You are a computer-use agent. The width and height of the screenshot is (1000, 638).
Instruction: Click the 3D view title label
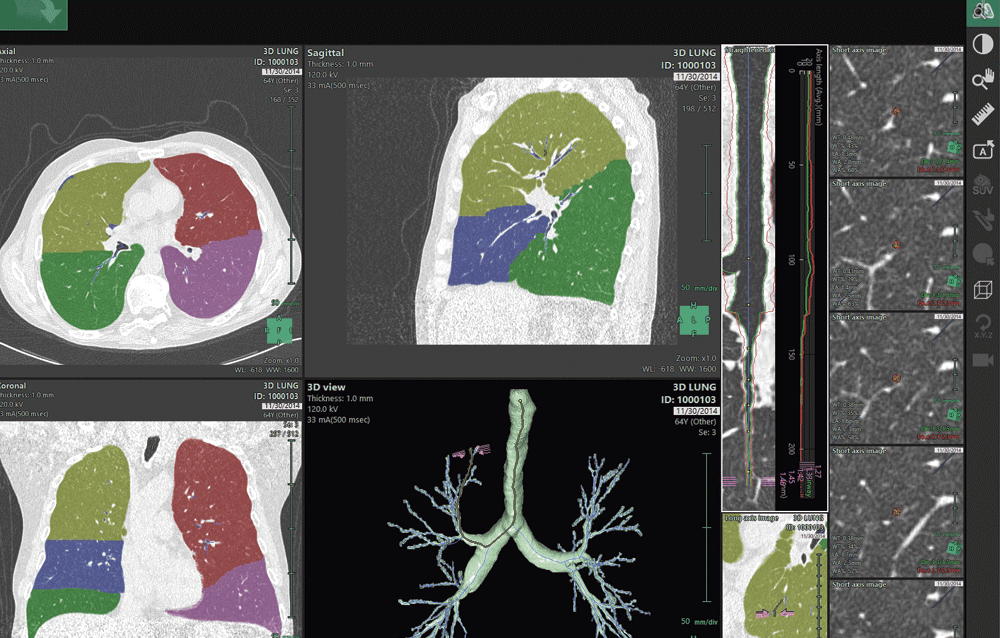[326, 387]
